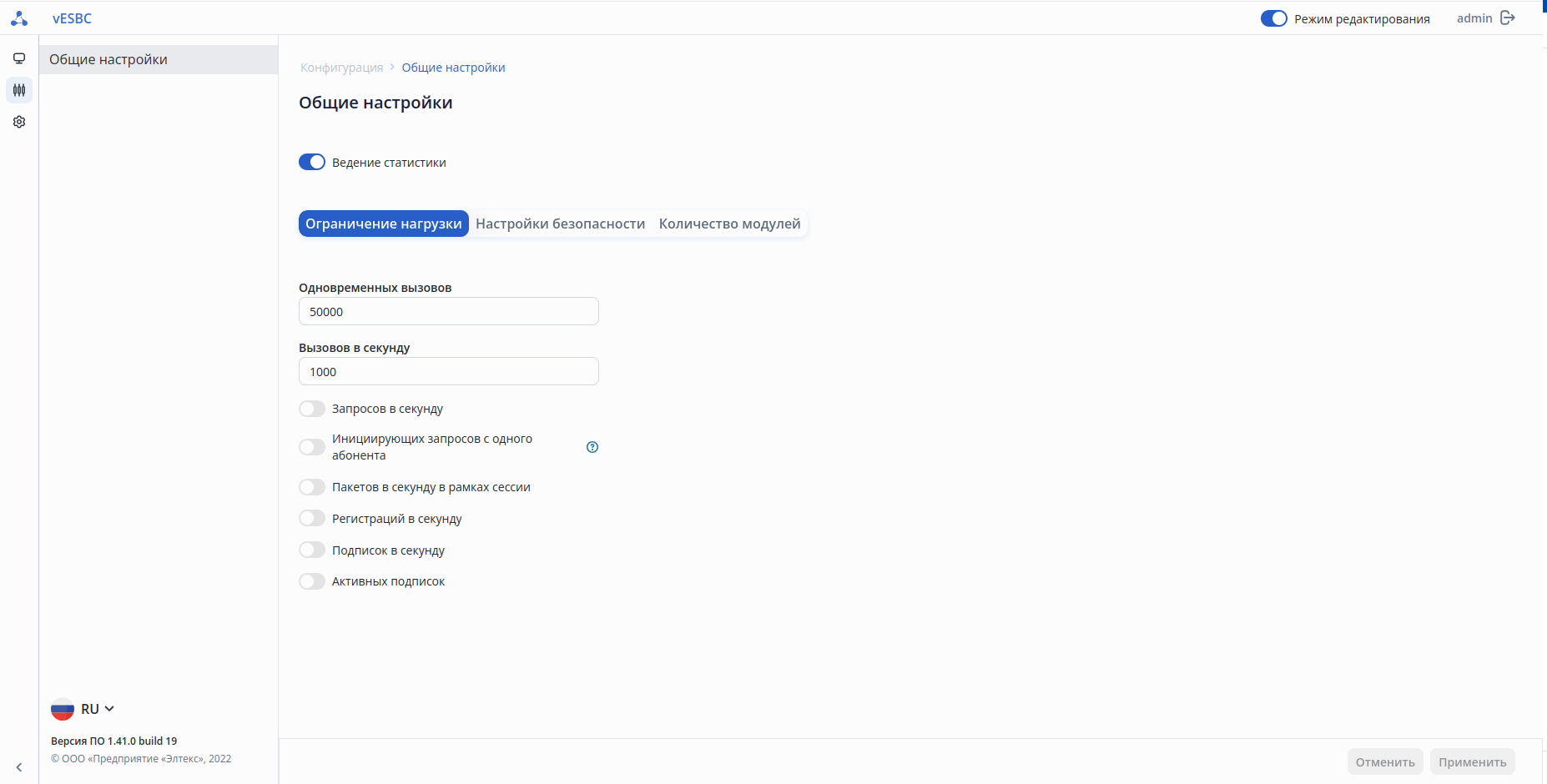
Task: Click the Общие настройки breadcrumb link
Action: [x=453, y=68]
